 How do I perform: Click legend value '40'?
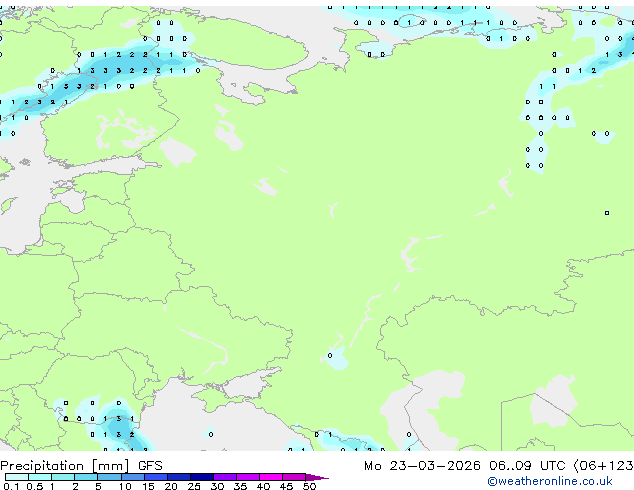tap(263, 486)
